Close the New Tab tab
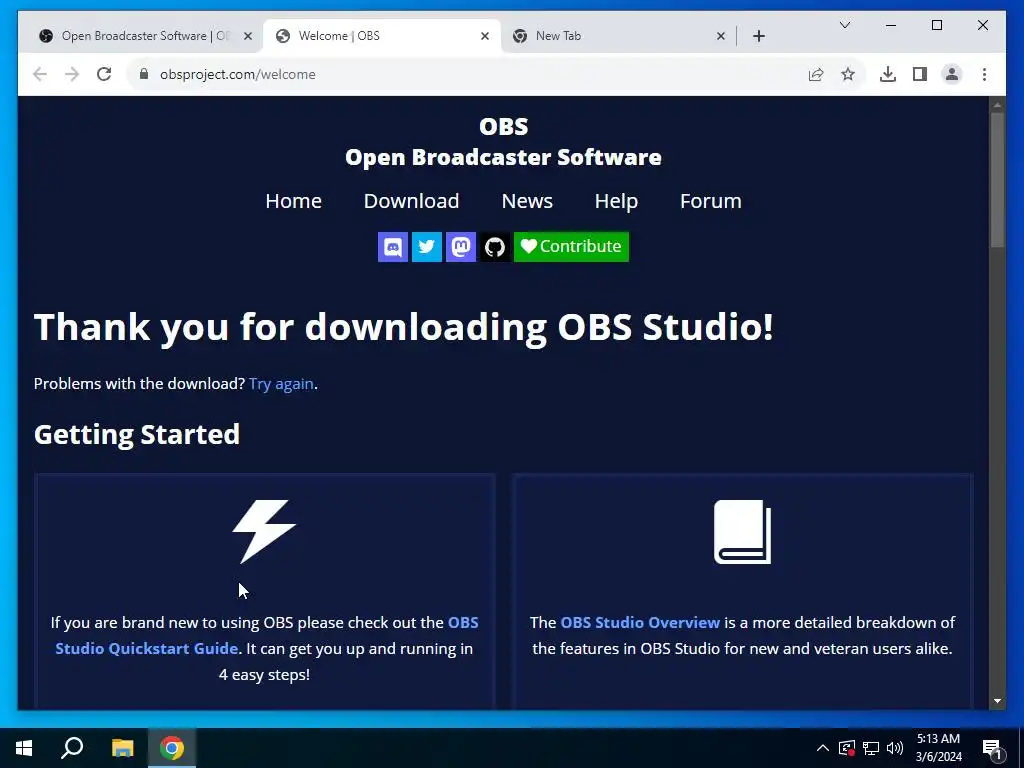Viewport: 1024px width, 768px height. coord(720,37)
